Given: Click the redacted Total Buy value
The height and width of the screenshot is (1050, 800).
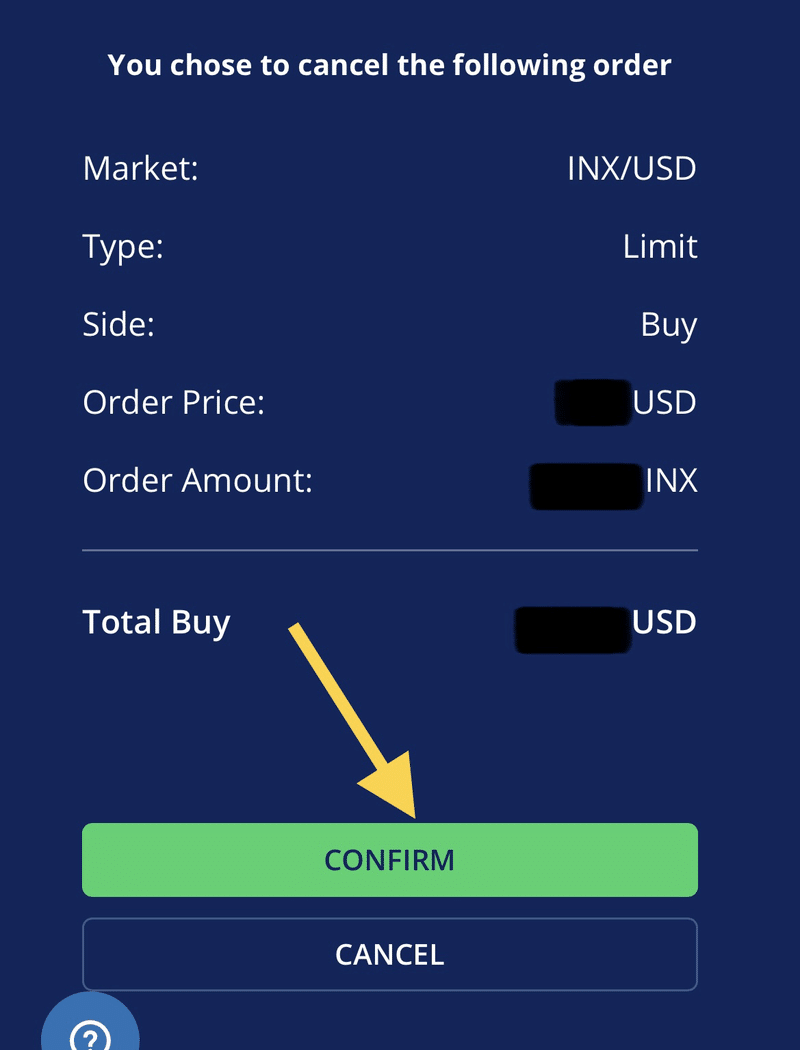Looking at the screenshot, I should [x=573, y=627].
